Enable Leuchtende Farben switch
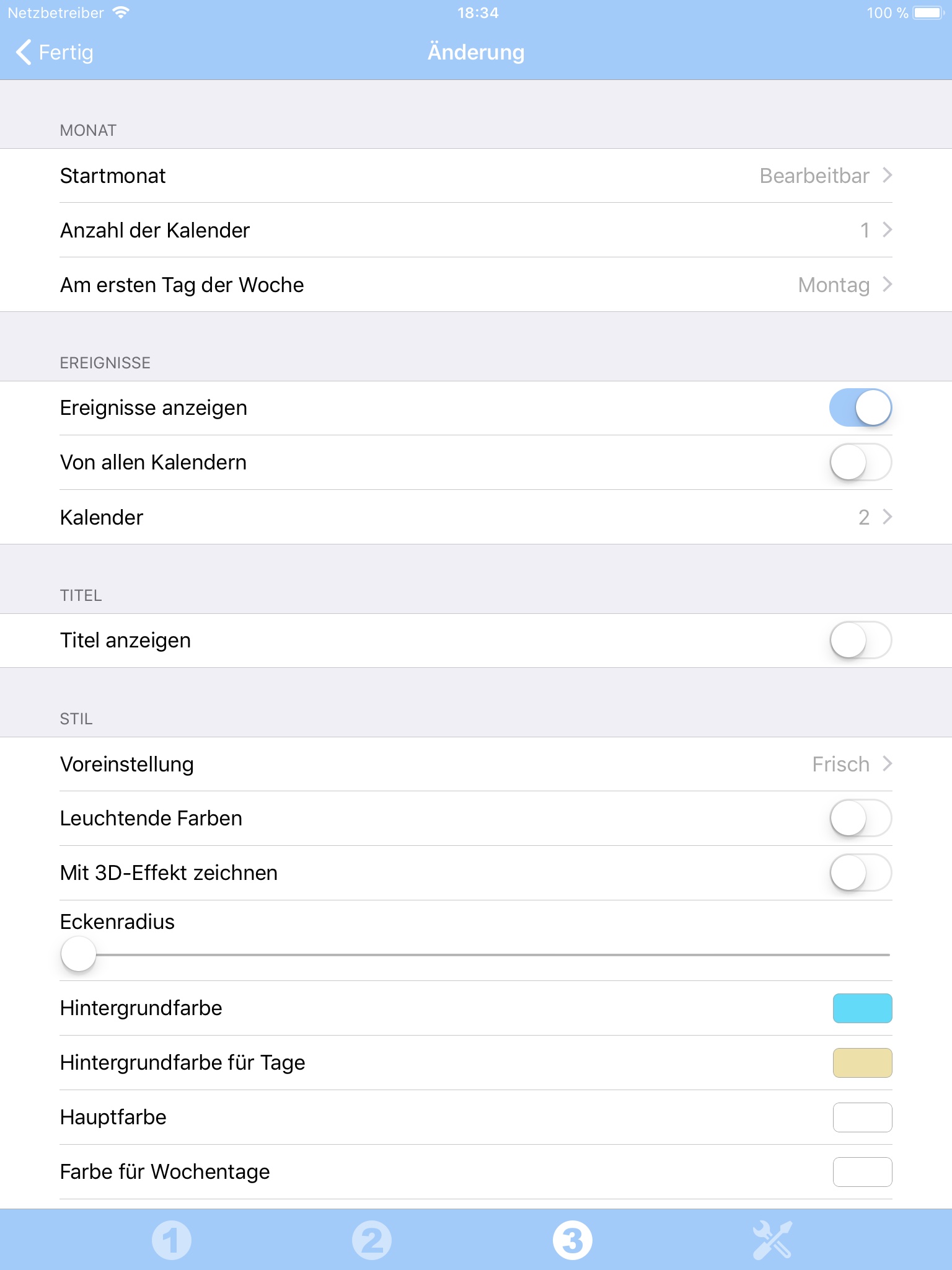Image resolution: width=952 pixels, height=1270 pixels. [860, 819]
